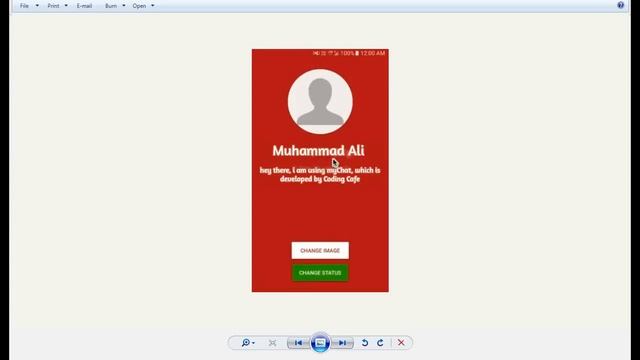The width and height of the screenshot is (640, 360).
Task: Click the battery icon in phone status bar
Action: point(357,53)
